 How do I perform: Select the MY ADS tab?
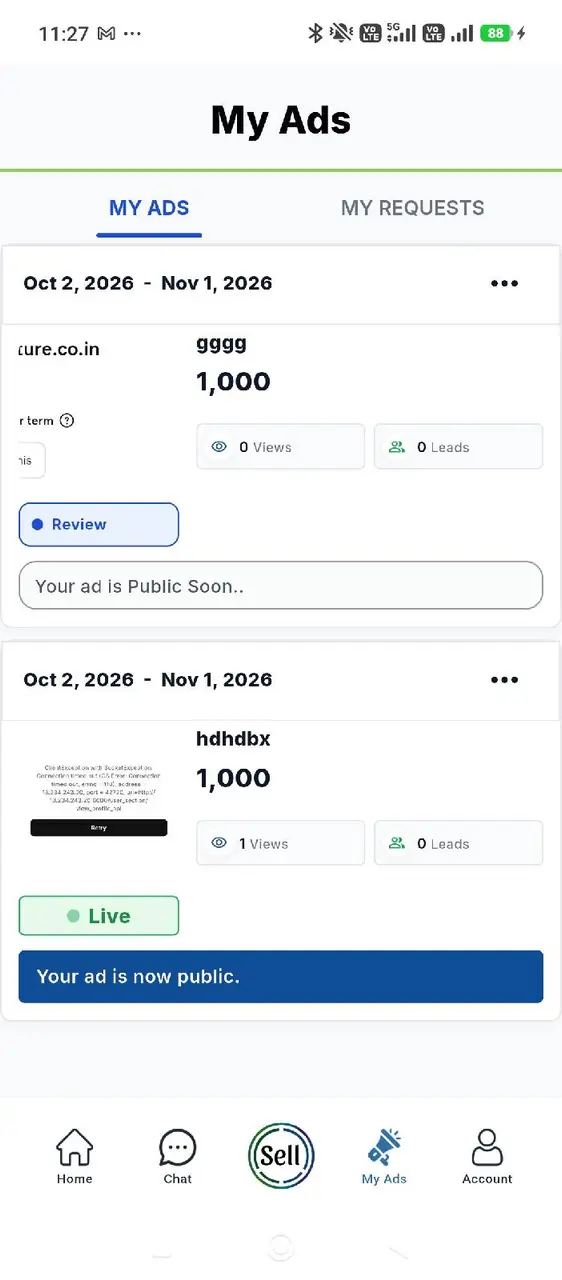[149, 208]
